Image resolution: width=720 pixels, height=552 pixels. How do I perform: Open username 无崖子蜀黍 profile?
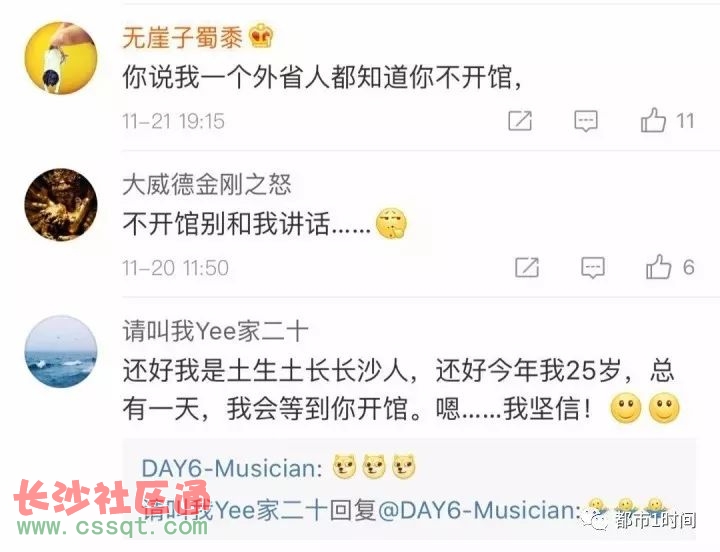point(182,37)
